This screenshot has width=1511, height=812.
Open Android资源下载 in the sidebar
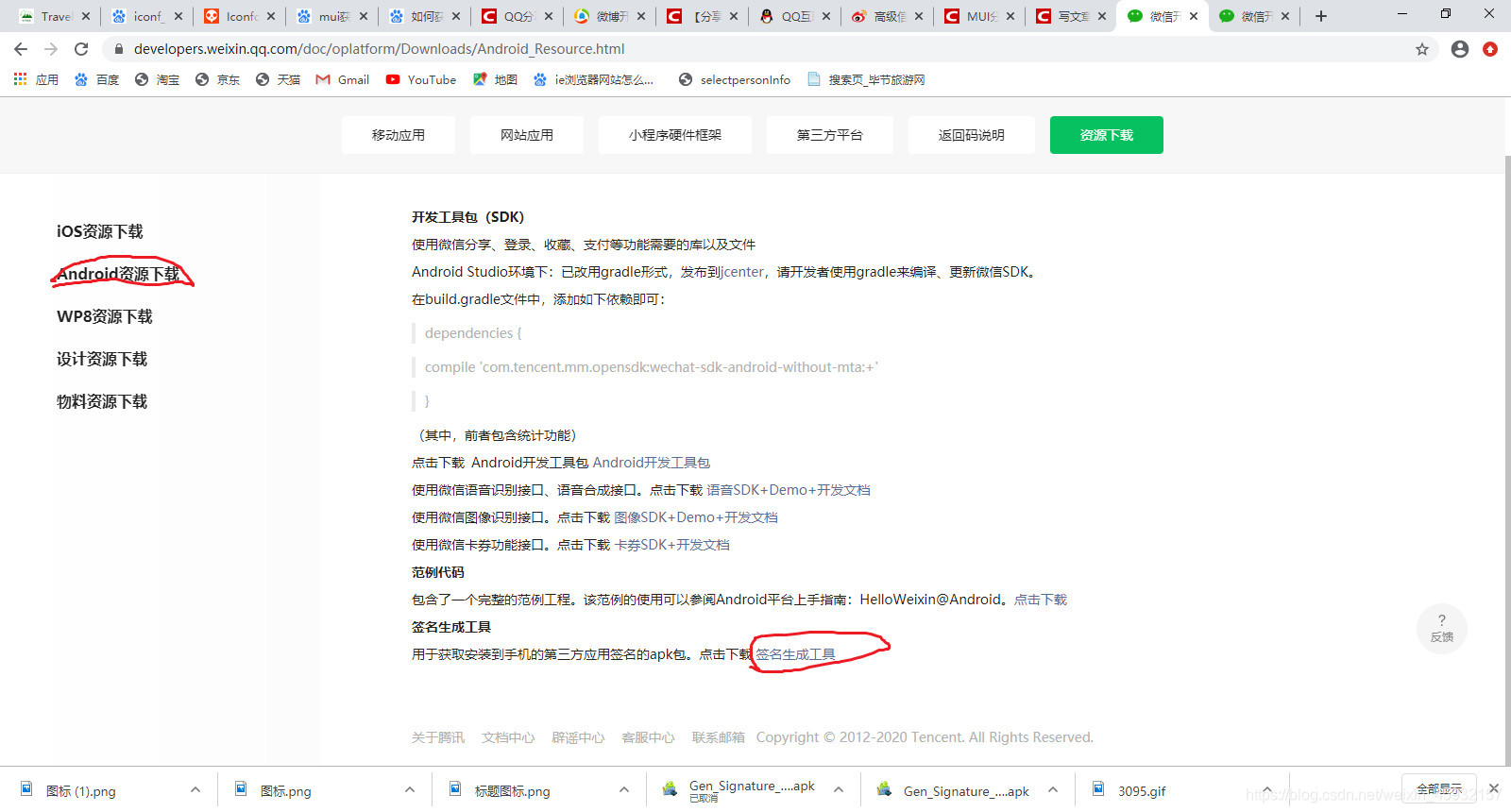pos(118,274)
